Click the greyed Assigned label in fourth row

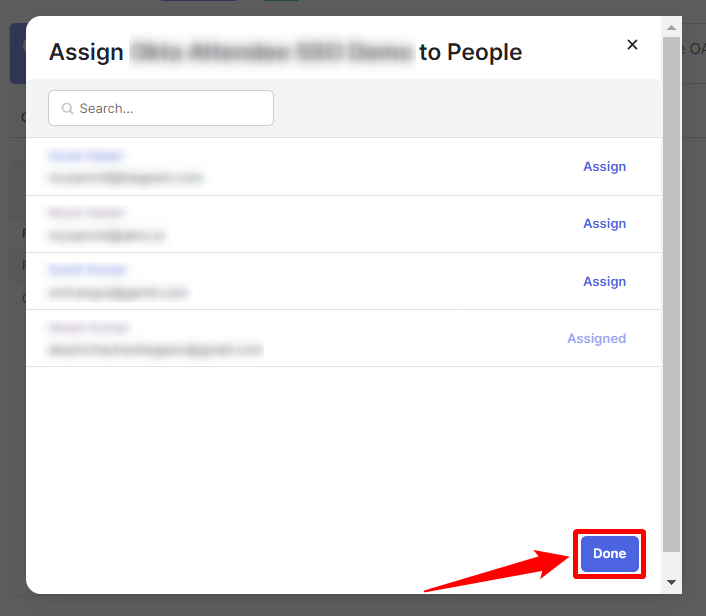pyautogui.click(x=596, y=339)
